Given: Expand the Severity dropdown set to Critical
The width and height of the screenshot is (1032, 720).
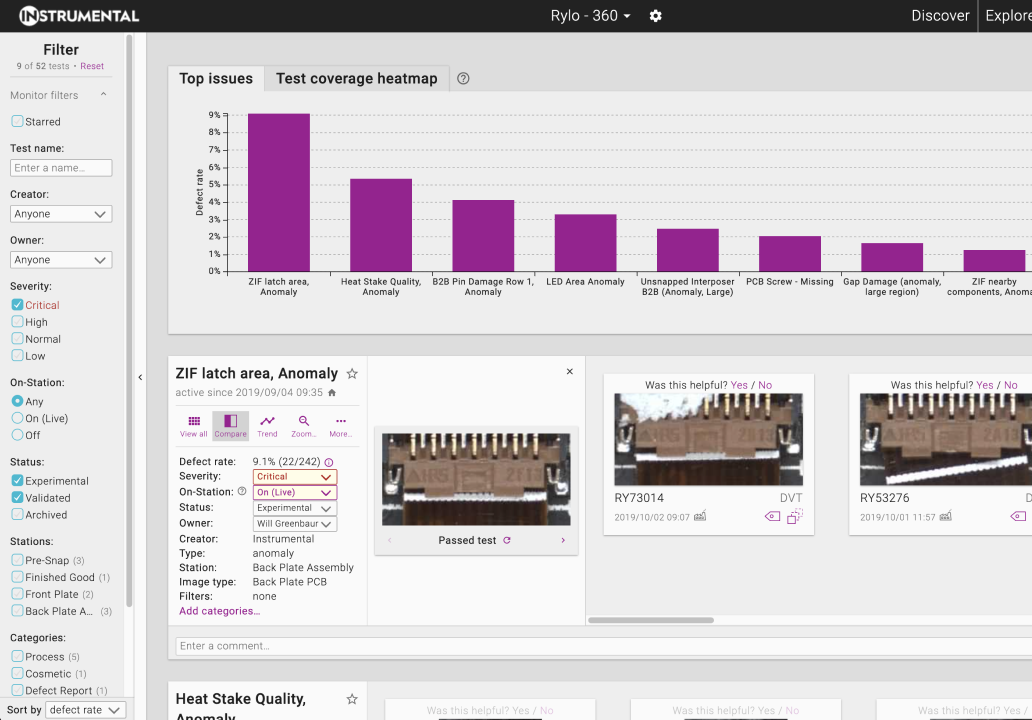Looking at the screenshot, I should 295,477.
